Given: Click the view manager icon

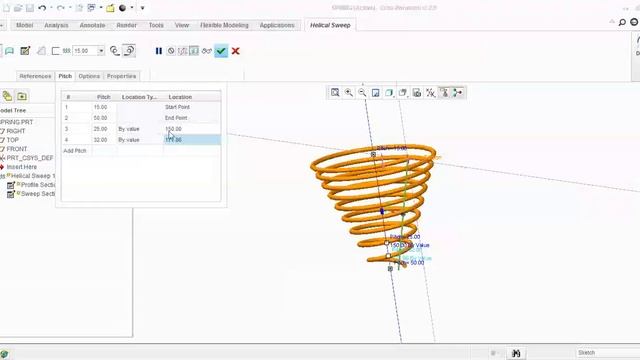Looking at the screenshot, I should click(x=417, y=93).
